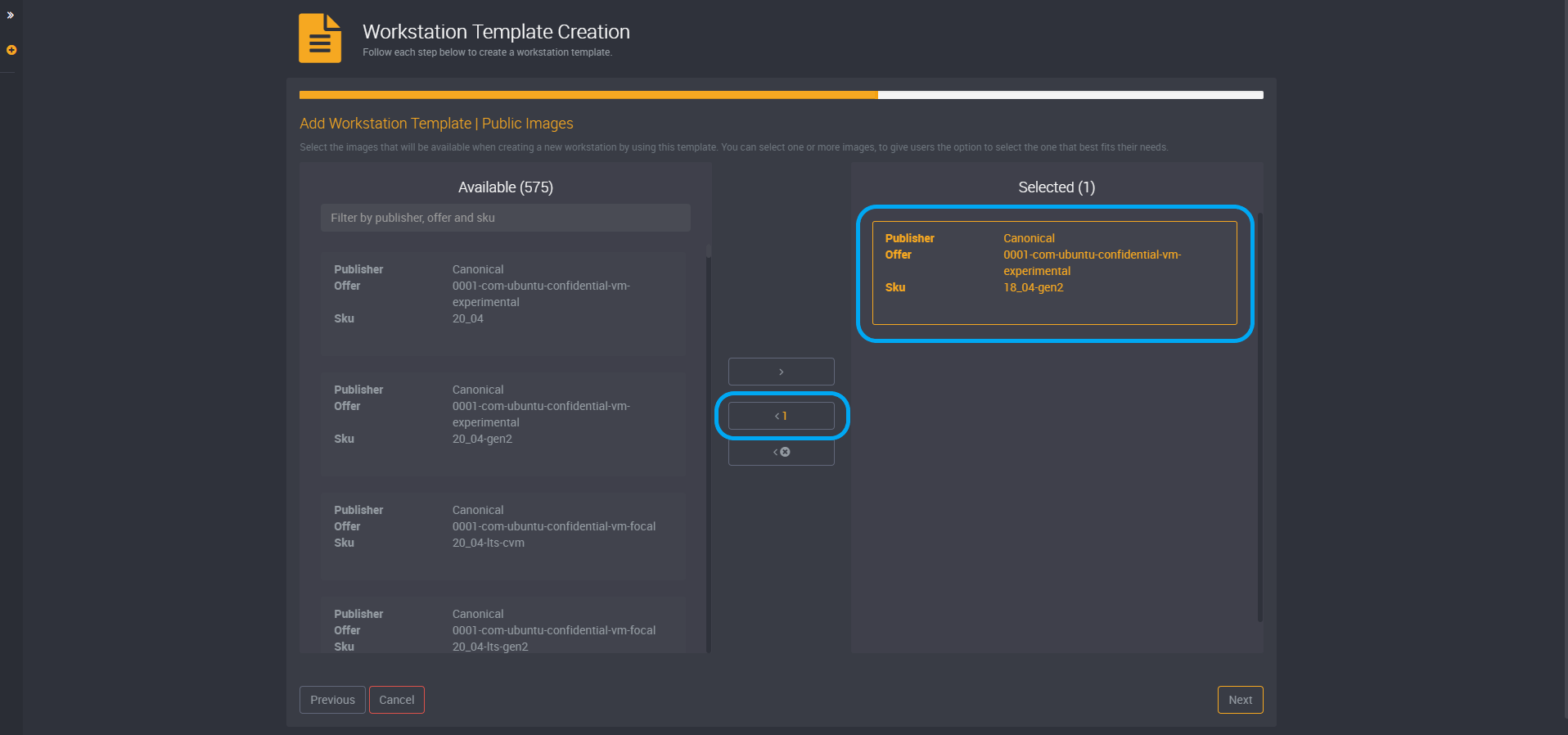This screenshot has height=735, width=1568.
Task: Select available image with Sku 20_04-gen2
Action: tap(503, 424)
